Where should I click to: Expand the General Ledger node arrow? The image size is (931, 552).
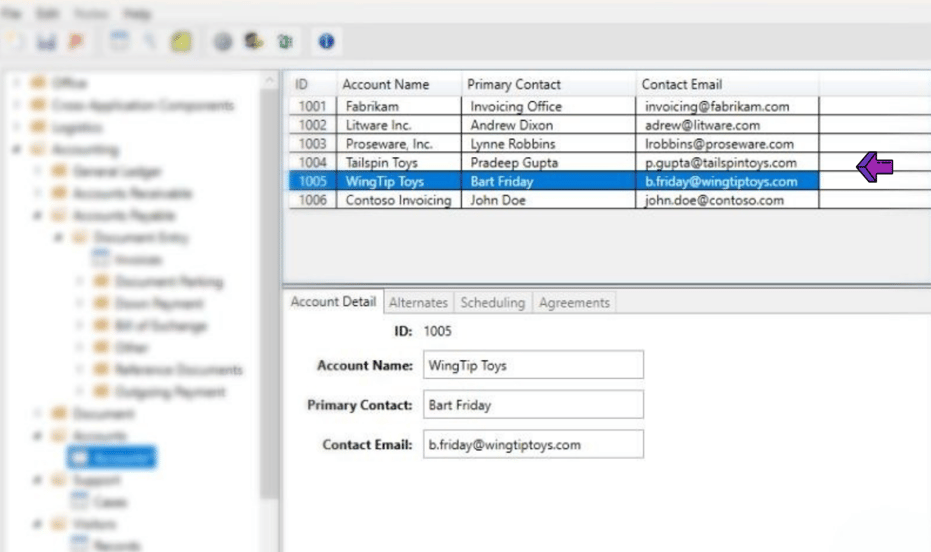pyautogui.click(x=37, y=171)
